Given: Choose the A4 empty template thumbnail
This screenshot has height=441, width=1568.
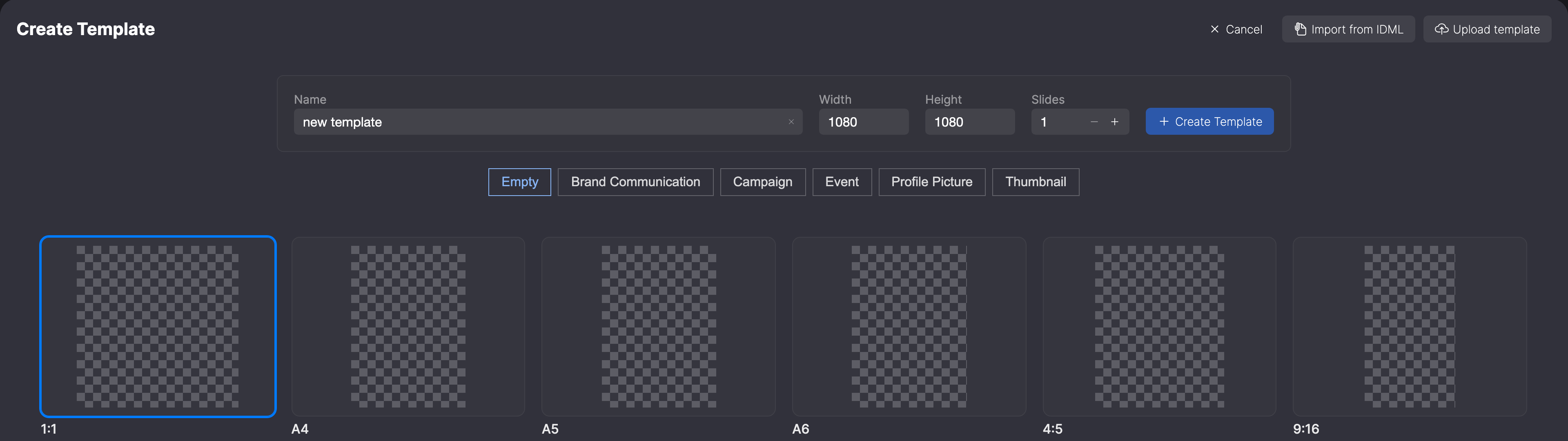Looking at the screenshot, I should point(408,327).
